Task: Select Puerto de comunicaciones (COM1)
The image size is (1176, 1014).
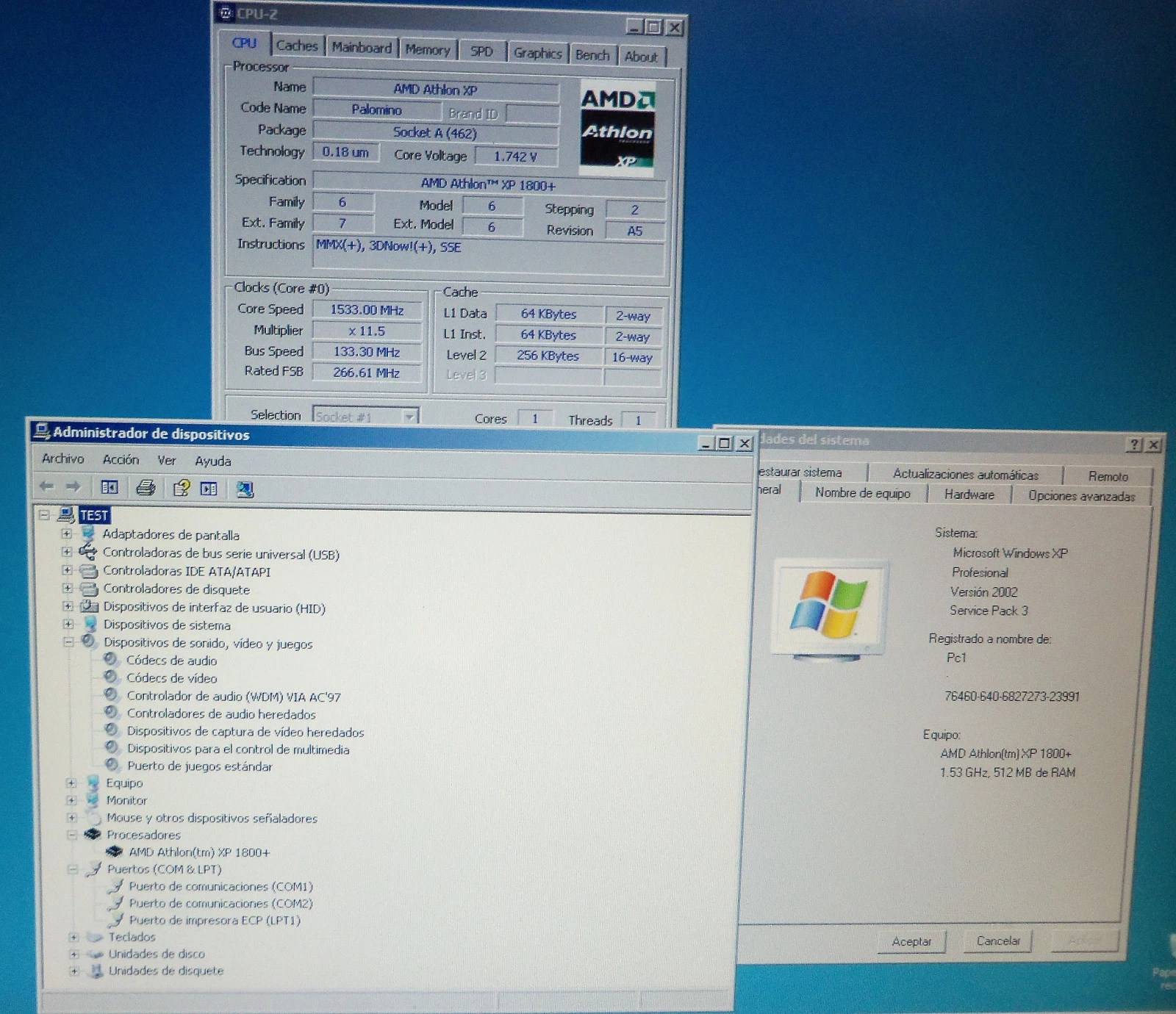Action: click(x=220, y=886)
